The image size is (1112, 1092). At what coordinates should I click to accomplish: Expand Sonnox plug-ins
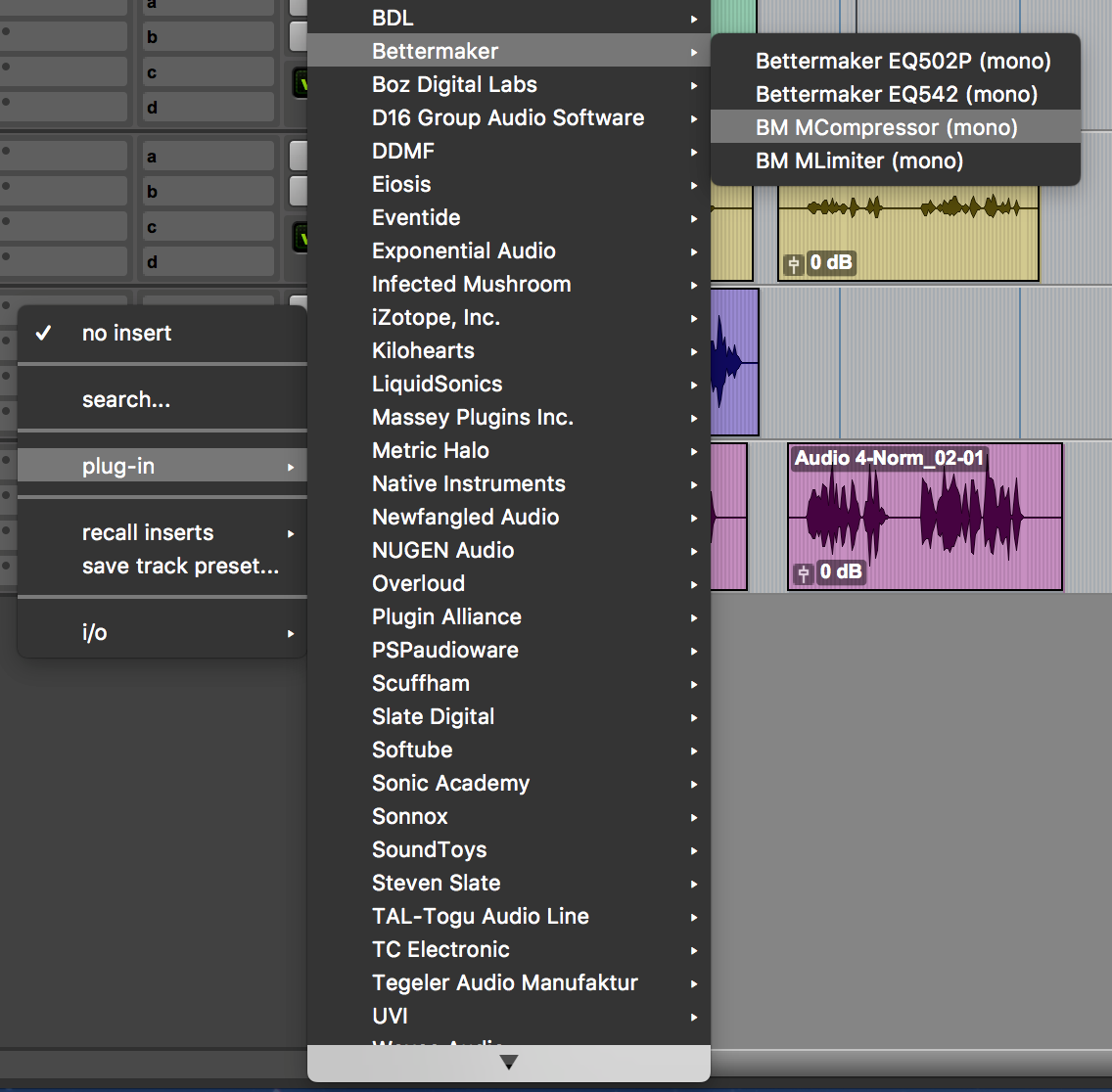(508, 818)
